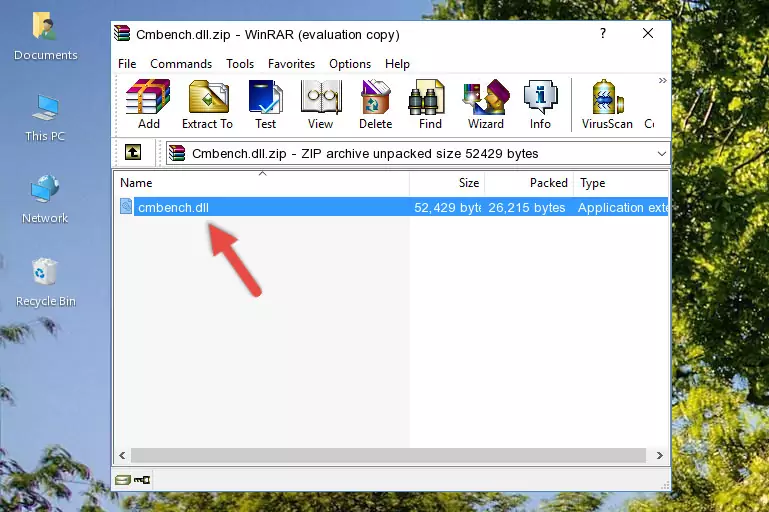Open the File menu

click(127, 64)
